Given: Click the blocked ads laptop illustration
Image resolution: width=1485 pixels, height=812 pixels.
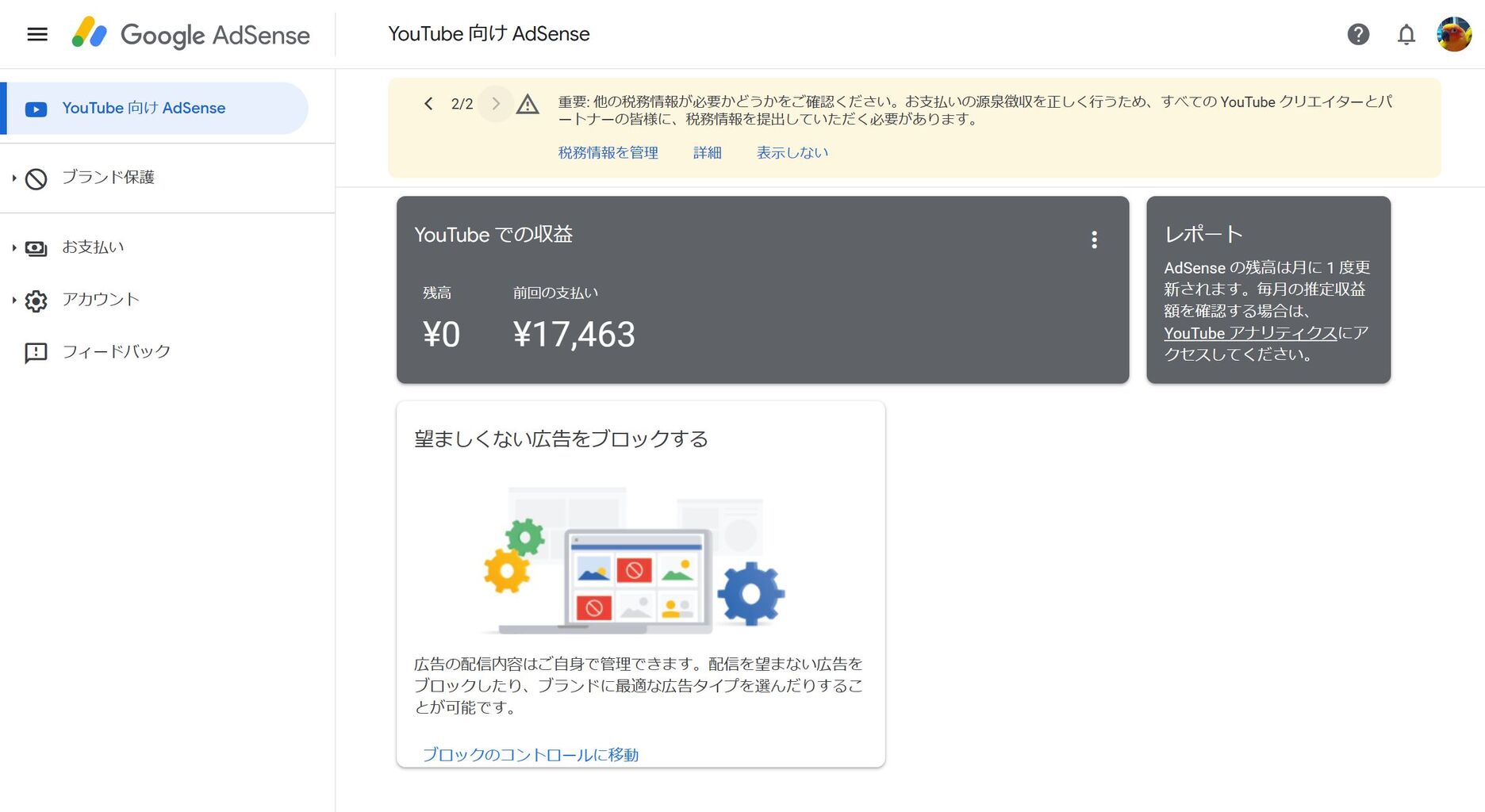Looking at the screenshot, I should click(x=635, y=561).
